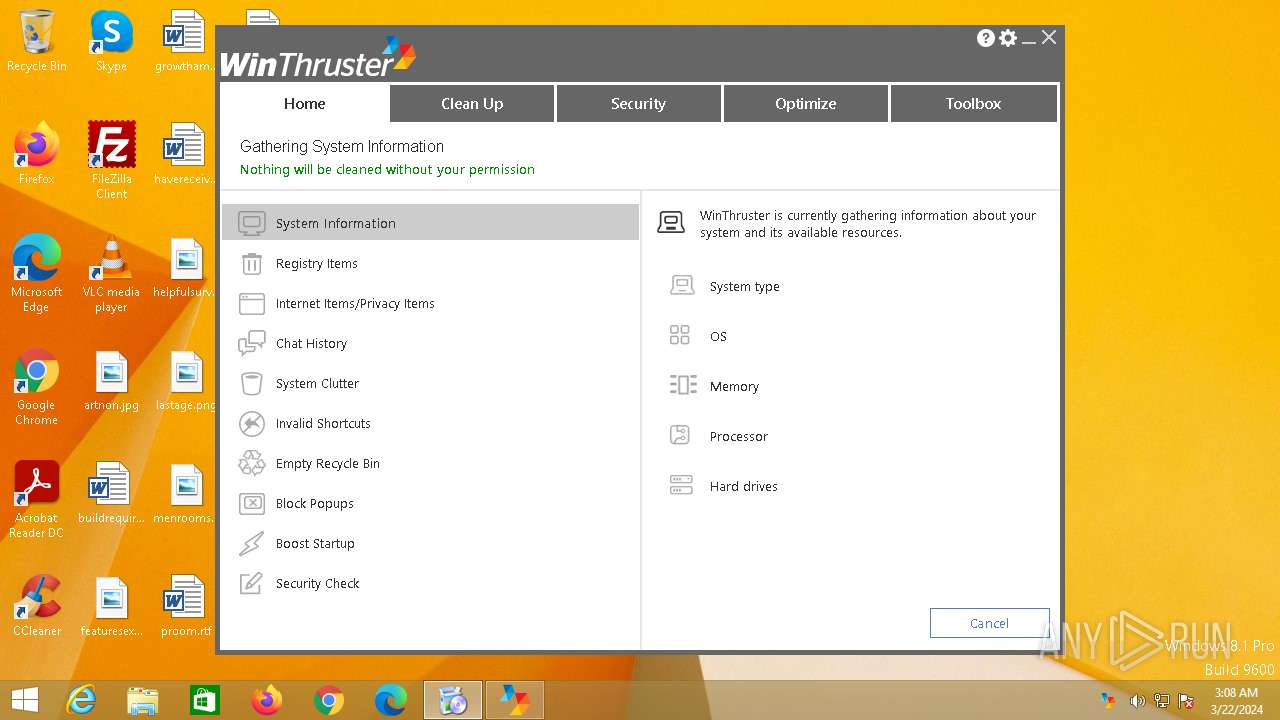Open the Windows Start button

click(25, 700)
